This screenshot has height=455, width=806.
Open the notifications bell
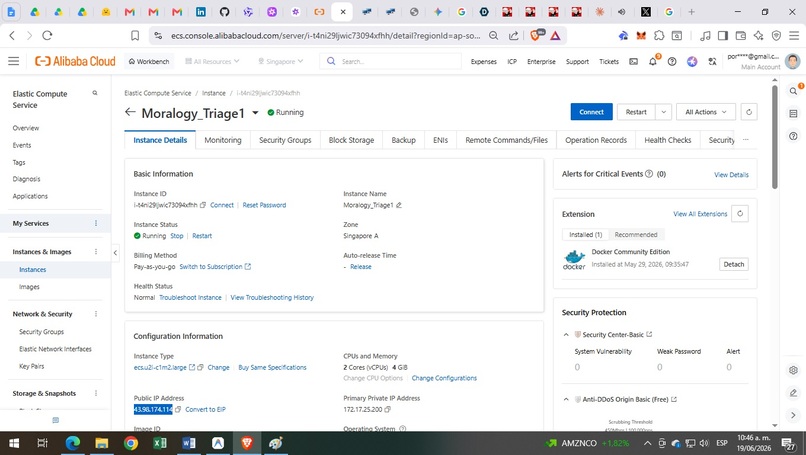[653, 61]
